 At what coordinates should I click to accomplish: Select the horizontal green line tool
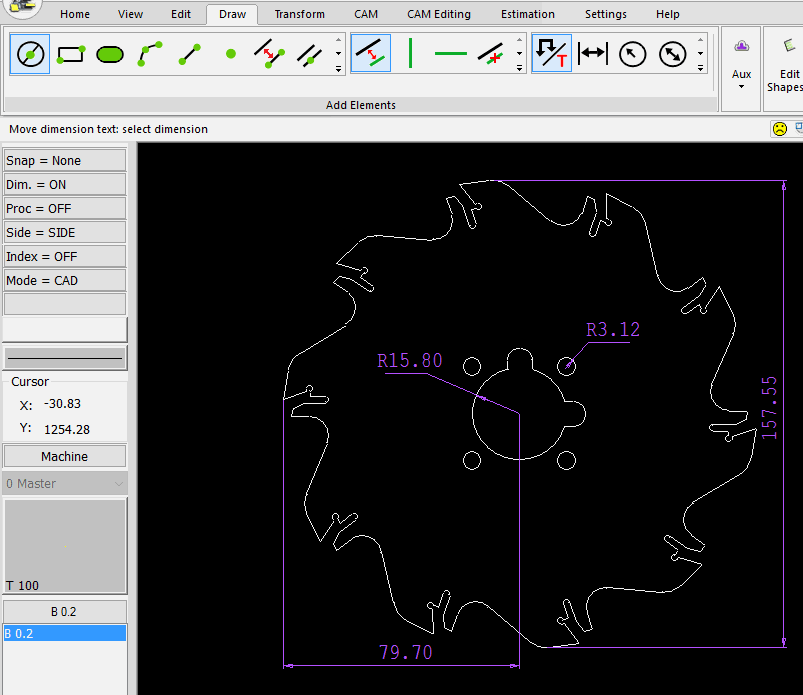coord(450,53)
